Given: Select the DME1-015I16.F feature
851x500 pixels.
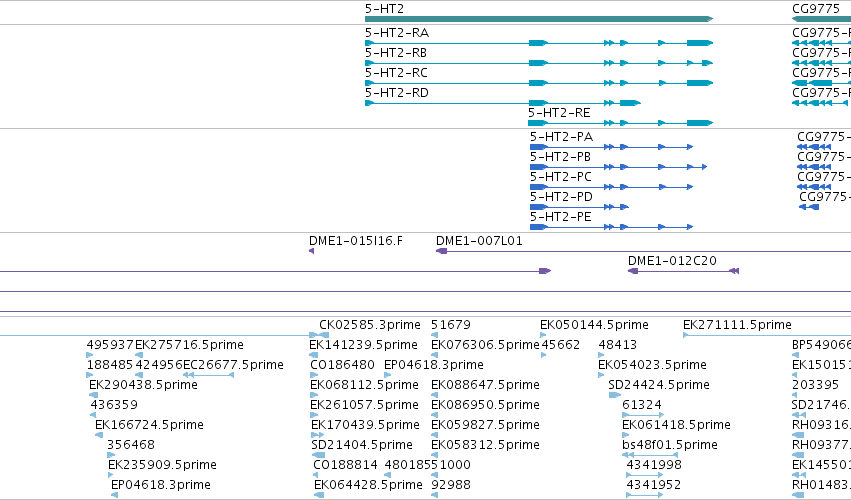Looking at the screenshot, I should coord(312,251).
